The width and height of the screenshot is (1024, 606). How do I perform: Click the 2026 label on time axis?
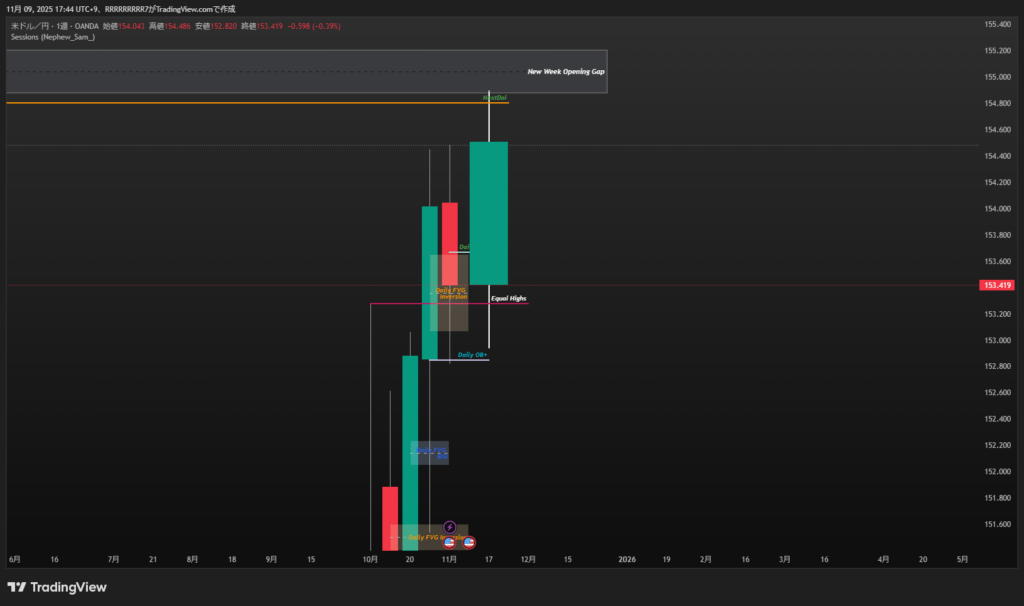click(627, 560)
